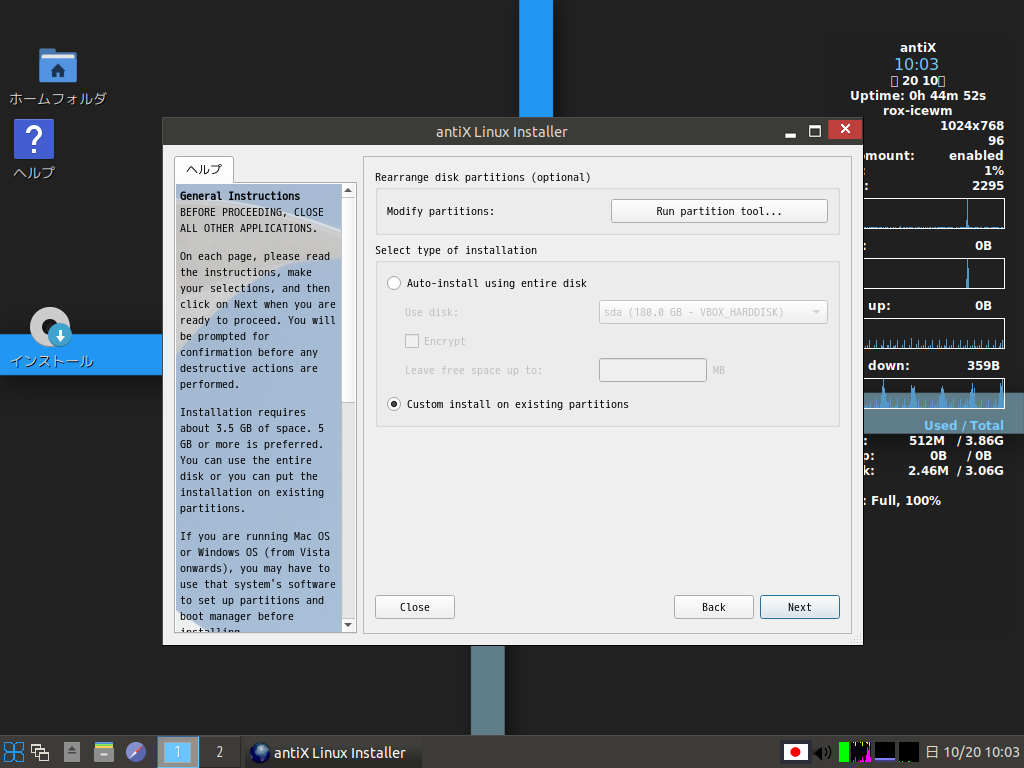Click the network activity monitor in tray
1024x768 pixels.
click(x=908, y=752)
